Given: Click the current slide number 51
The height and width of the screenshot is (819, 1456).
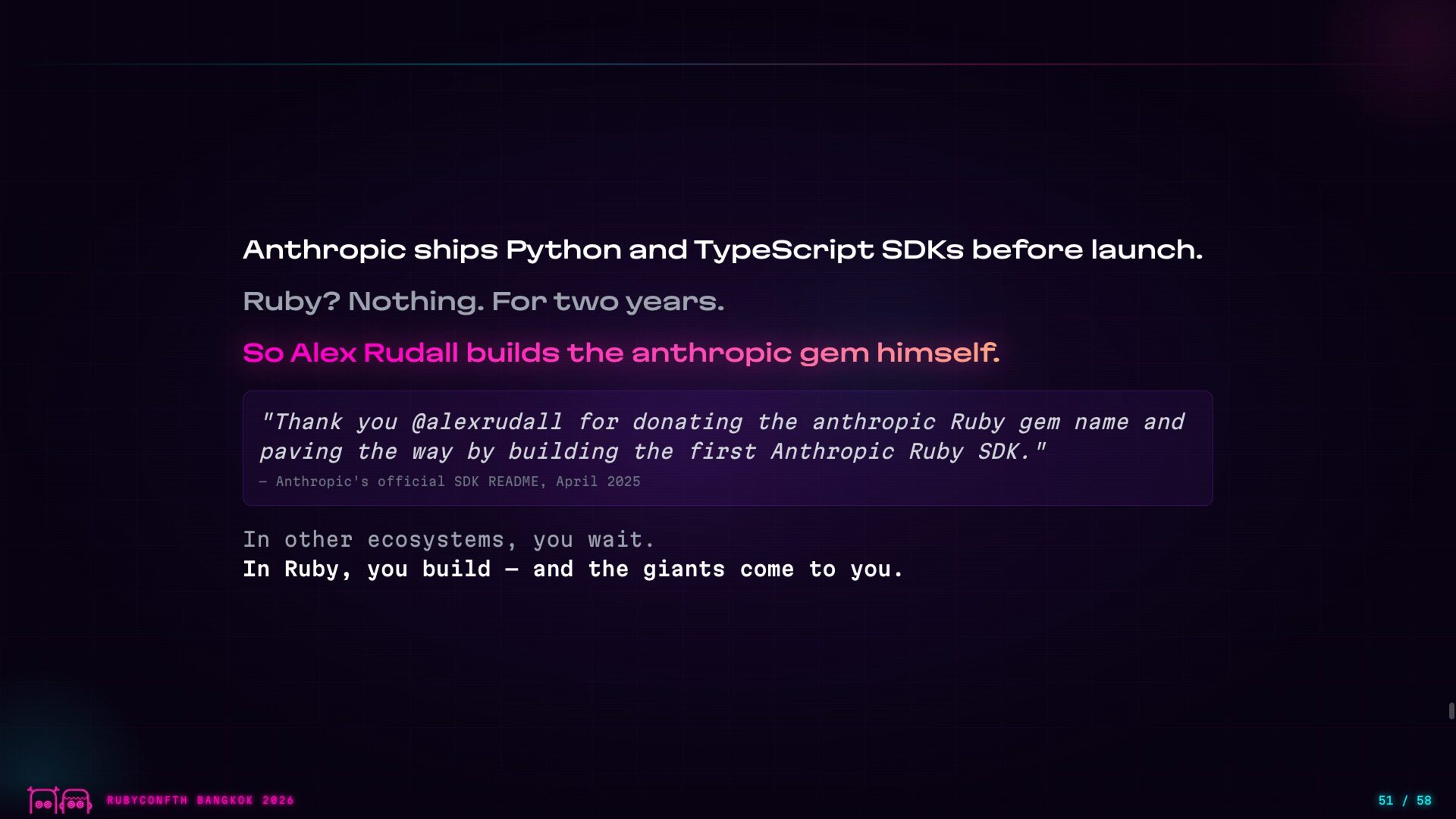Looking at the screenshot, I should (1385, 801).
